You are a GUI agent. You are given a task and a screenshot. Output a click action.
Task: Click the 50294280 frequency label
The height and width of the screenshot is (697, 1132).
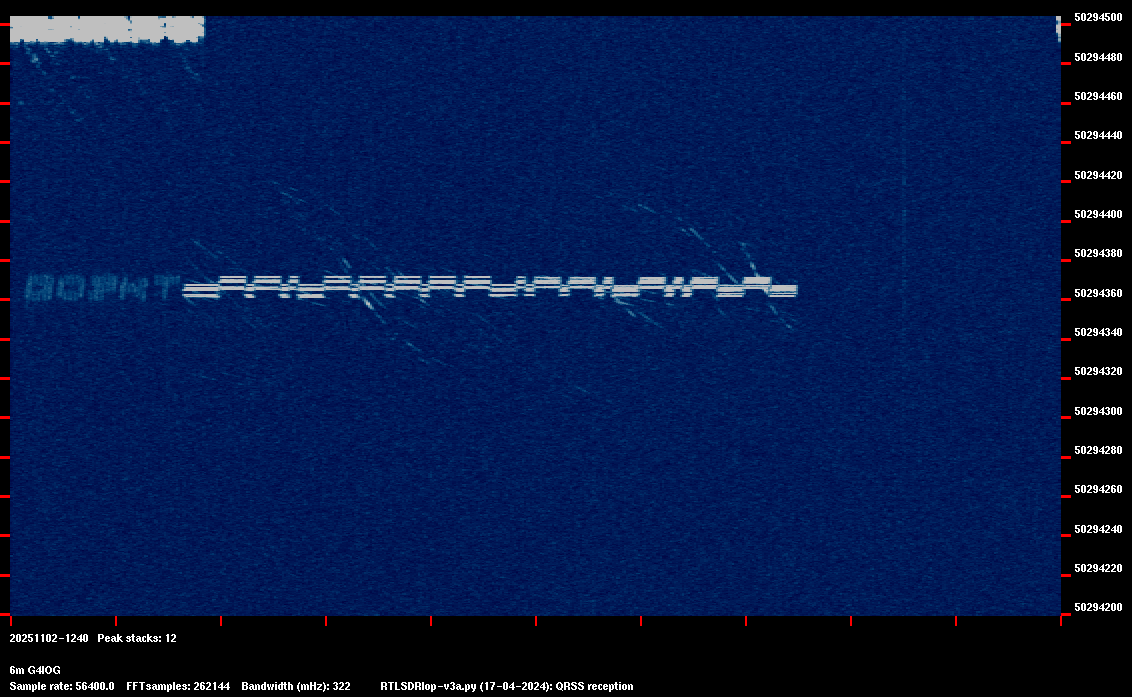click(x=1098, y=450)
